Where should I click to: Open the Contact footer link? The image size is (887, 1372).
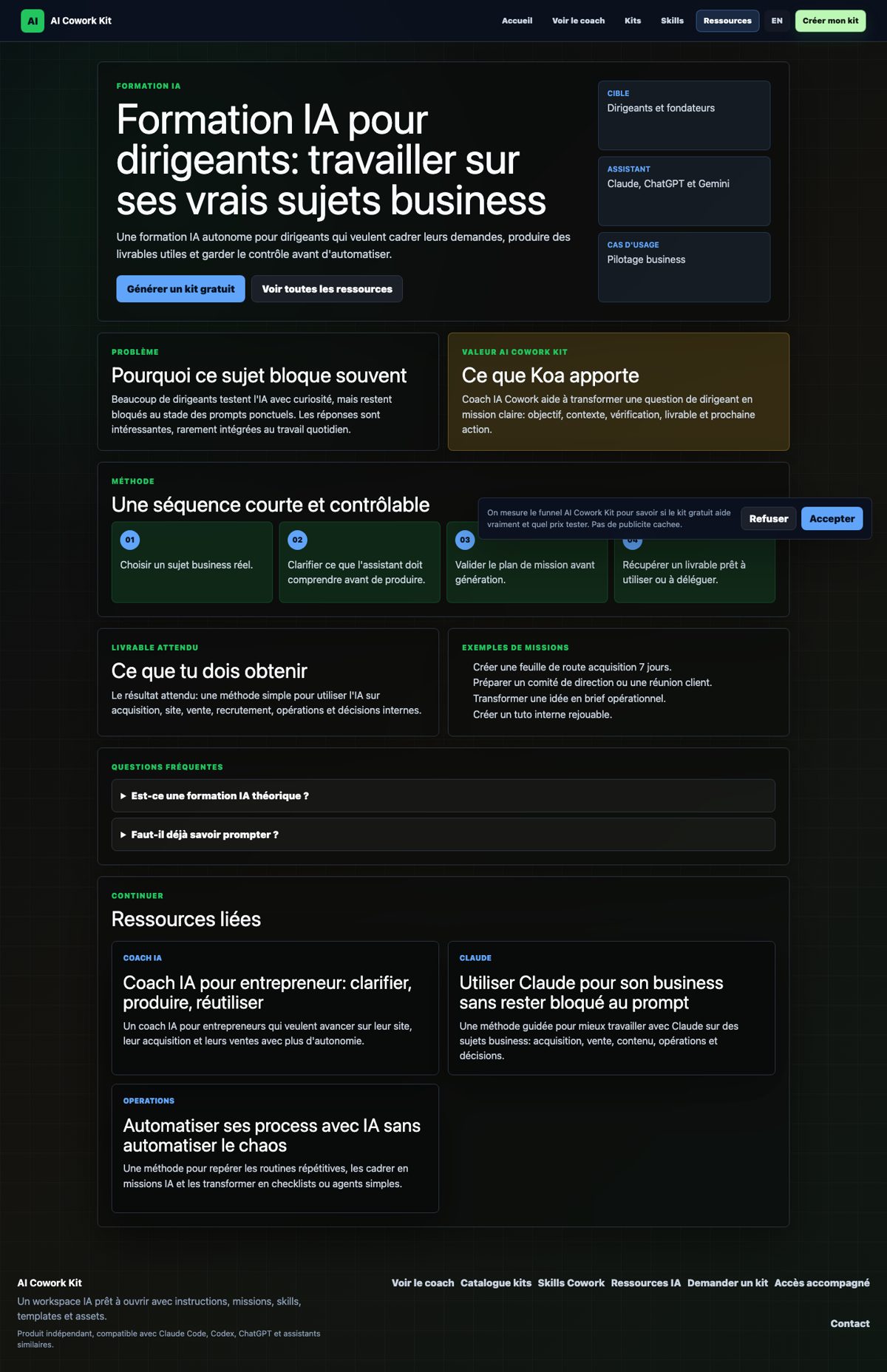point(850,1323)
